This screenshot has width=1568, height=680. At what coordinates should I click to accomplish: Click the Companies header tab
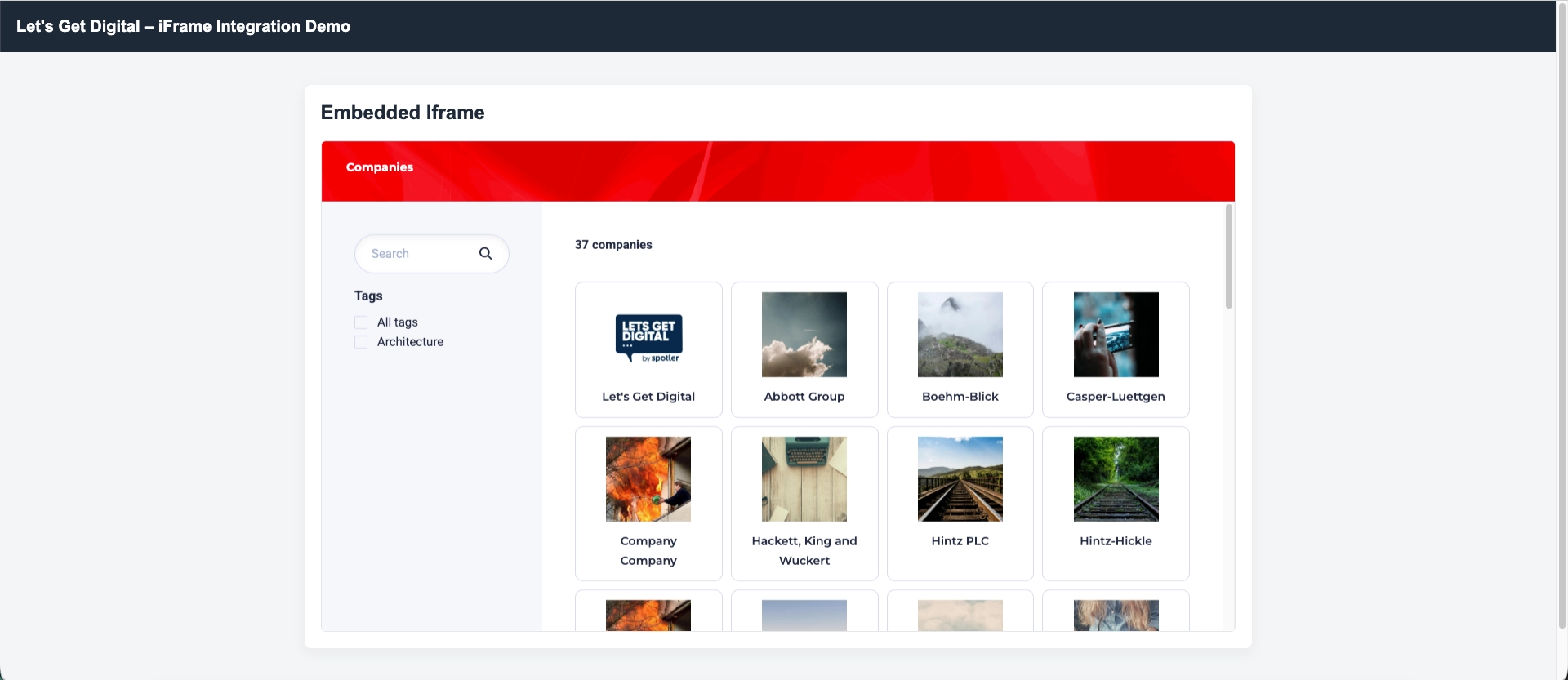coord(380,167)
